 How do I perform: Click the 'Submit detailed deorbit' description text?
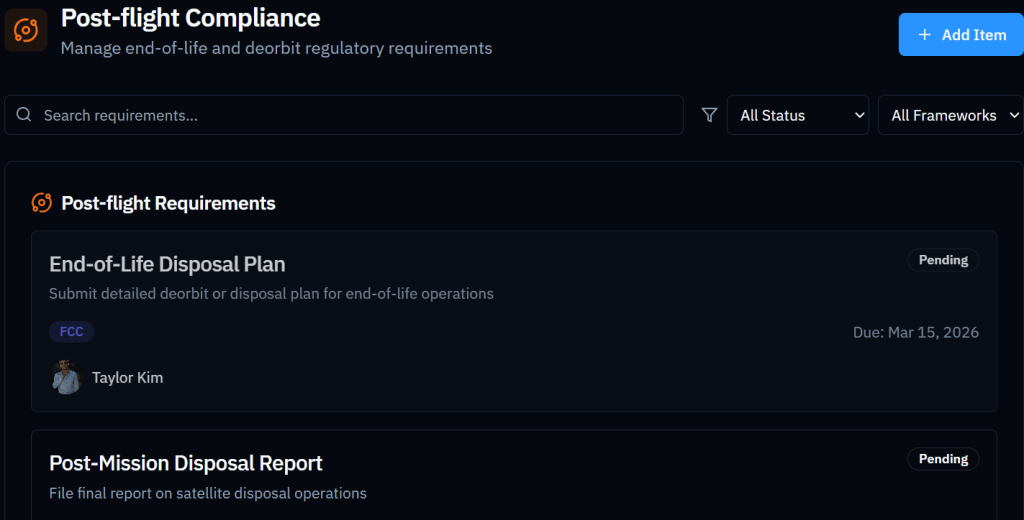(x=271, y=294)
